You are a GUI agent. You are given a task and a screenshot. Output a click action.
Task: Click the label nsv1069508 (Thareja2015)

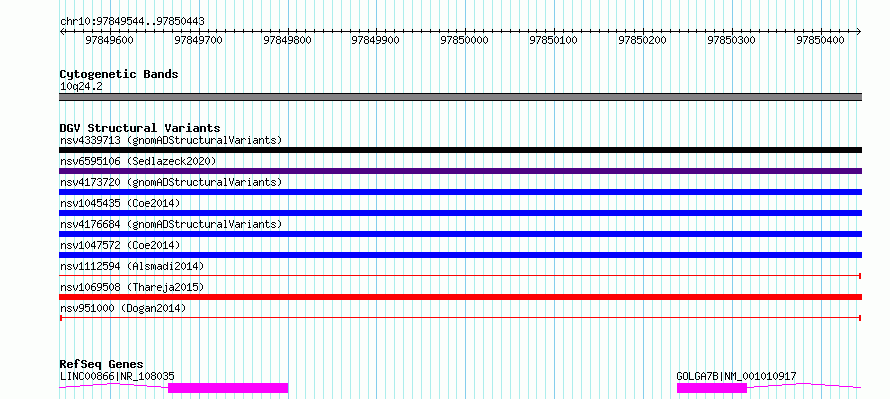(x=132, y=287)
